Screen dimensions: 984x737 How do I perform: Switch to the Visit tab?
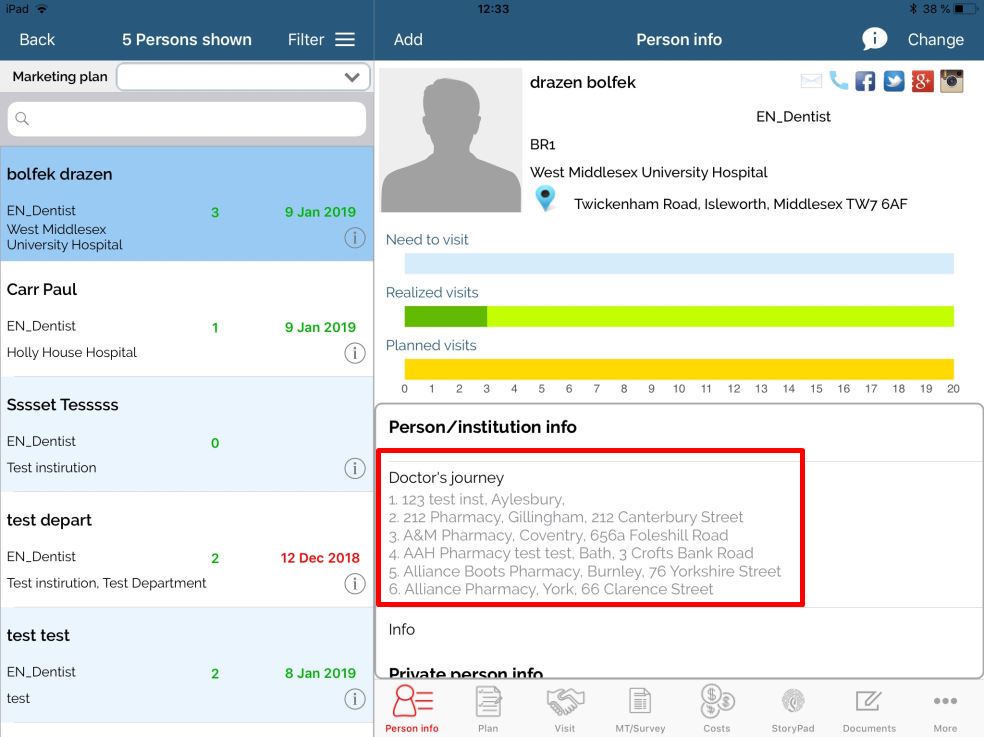[x=565, y=708]
